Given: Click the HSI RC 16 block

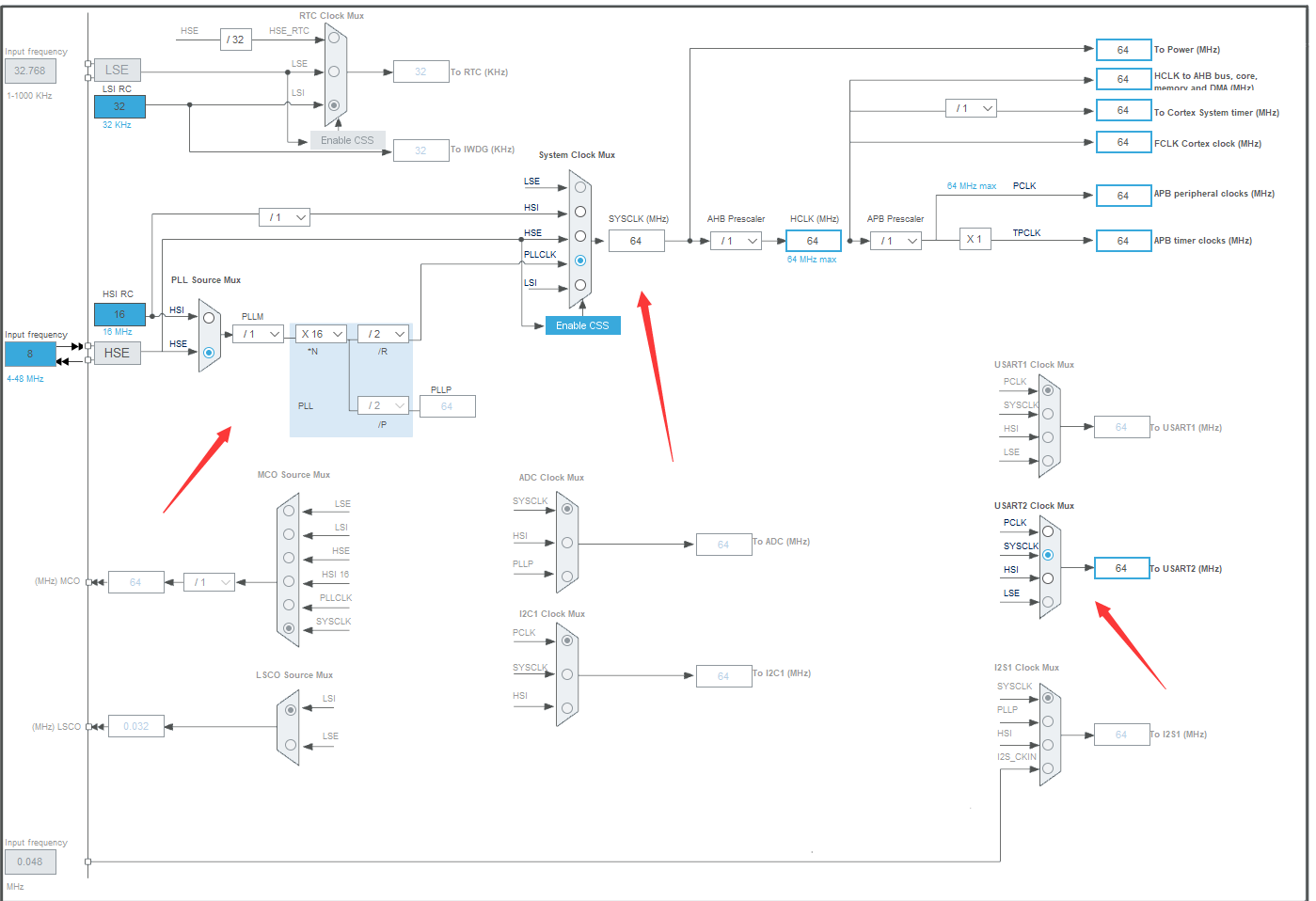Looking at the screenshot, I should coord(119,314).
